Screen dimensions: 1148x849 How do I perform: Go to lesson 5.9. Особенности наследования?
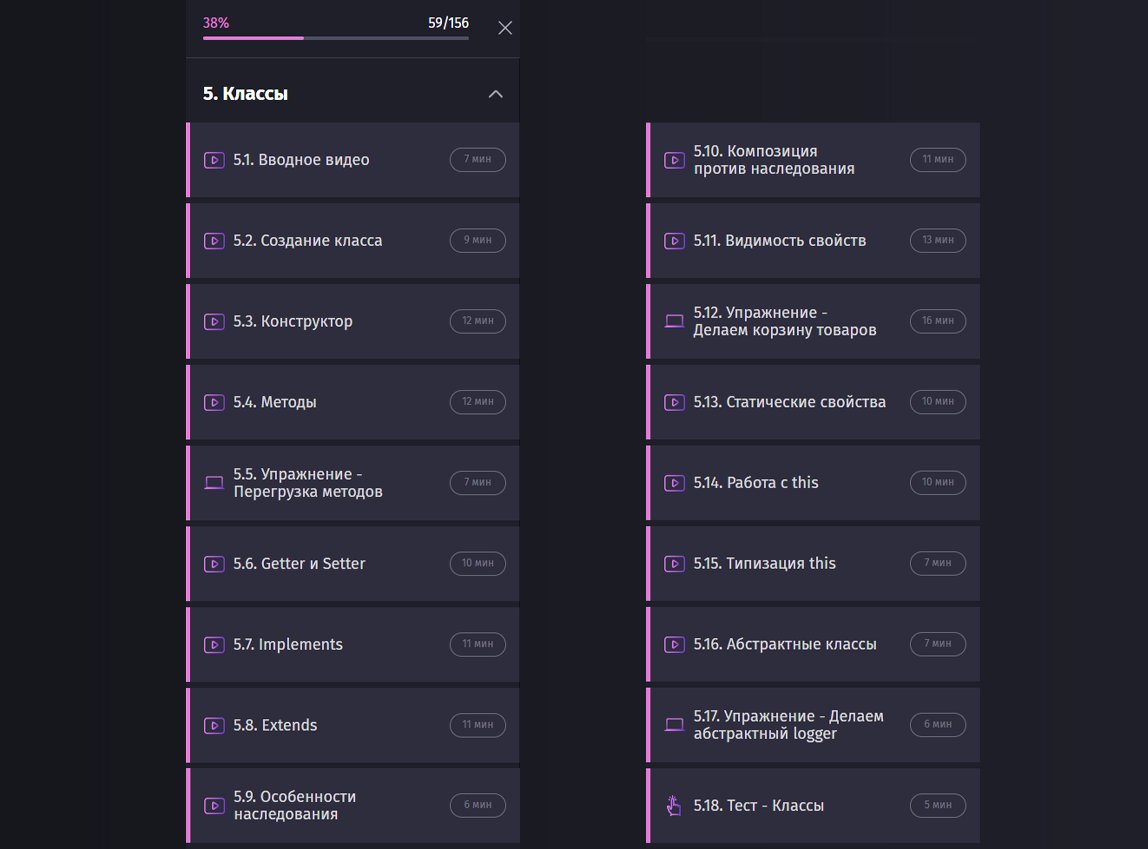[x=294, y=805]
